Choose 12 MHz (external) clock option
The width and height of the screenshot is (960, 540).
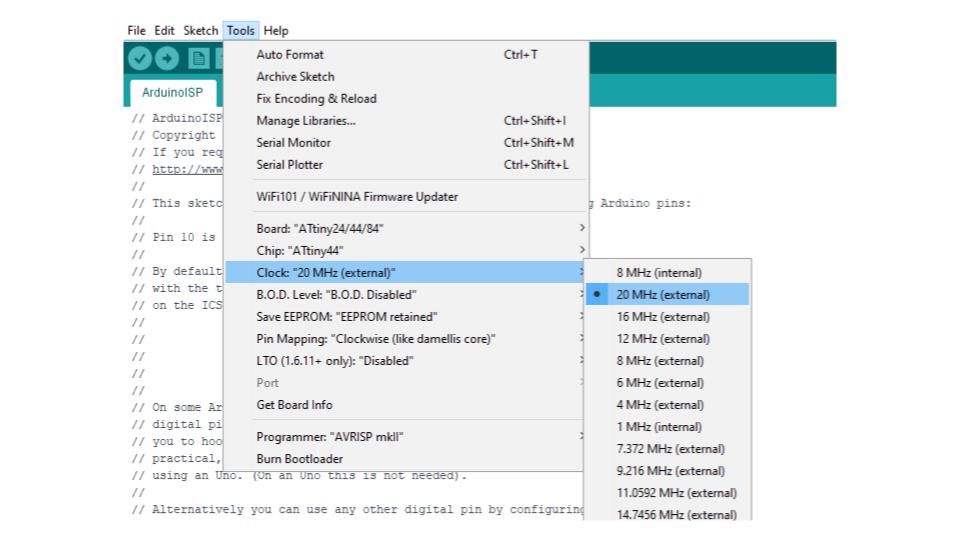click(x=663, y=339)
